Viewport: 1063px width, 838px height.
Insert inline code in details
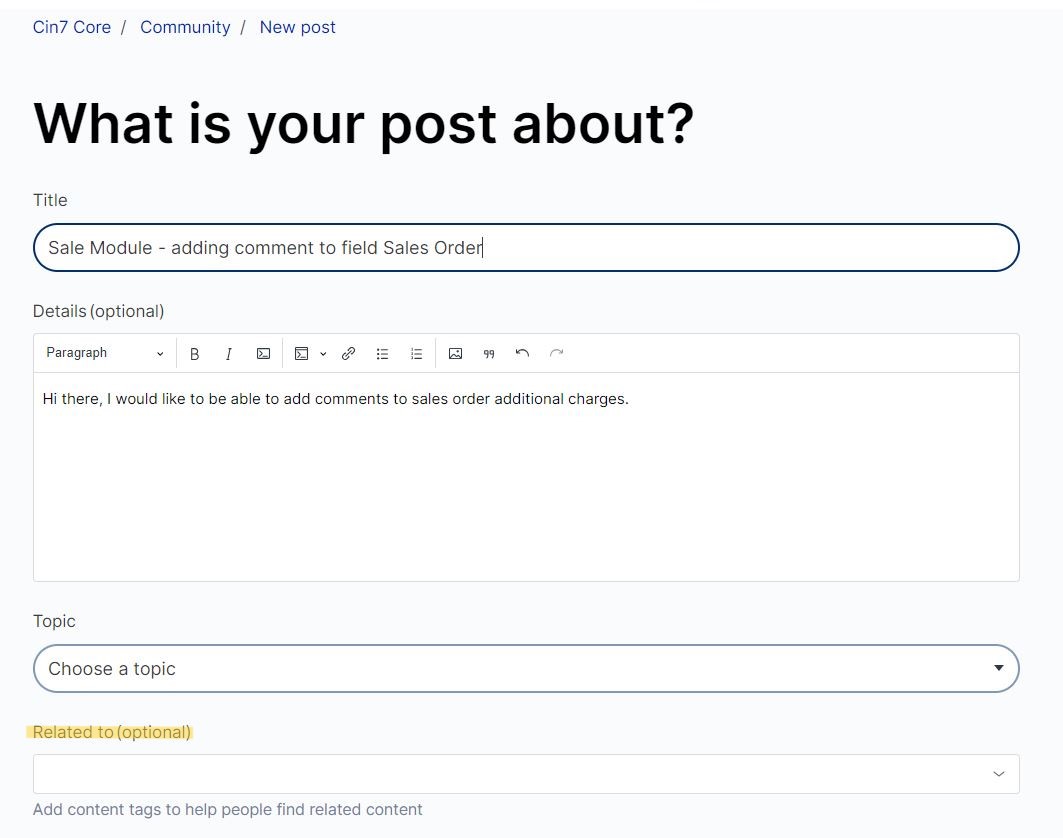coord(263,354)
